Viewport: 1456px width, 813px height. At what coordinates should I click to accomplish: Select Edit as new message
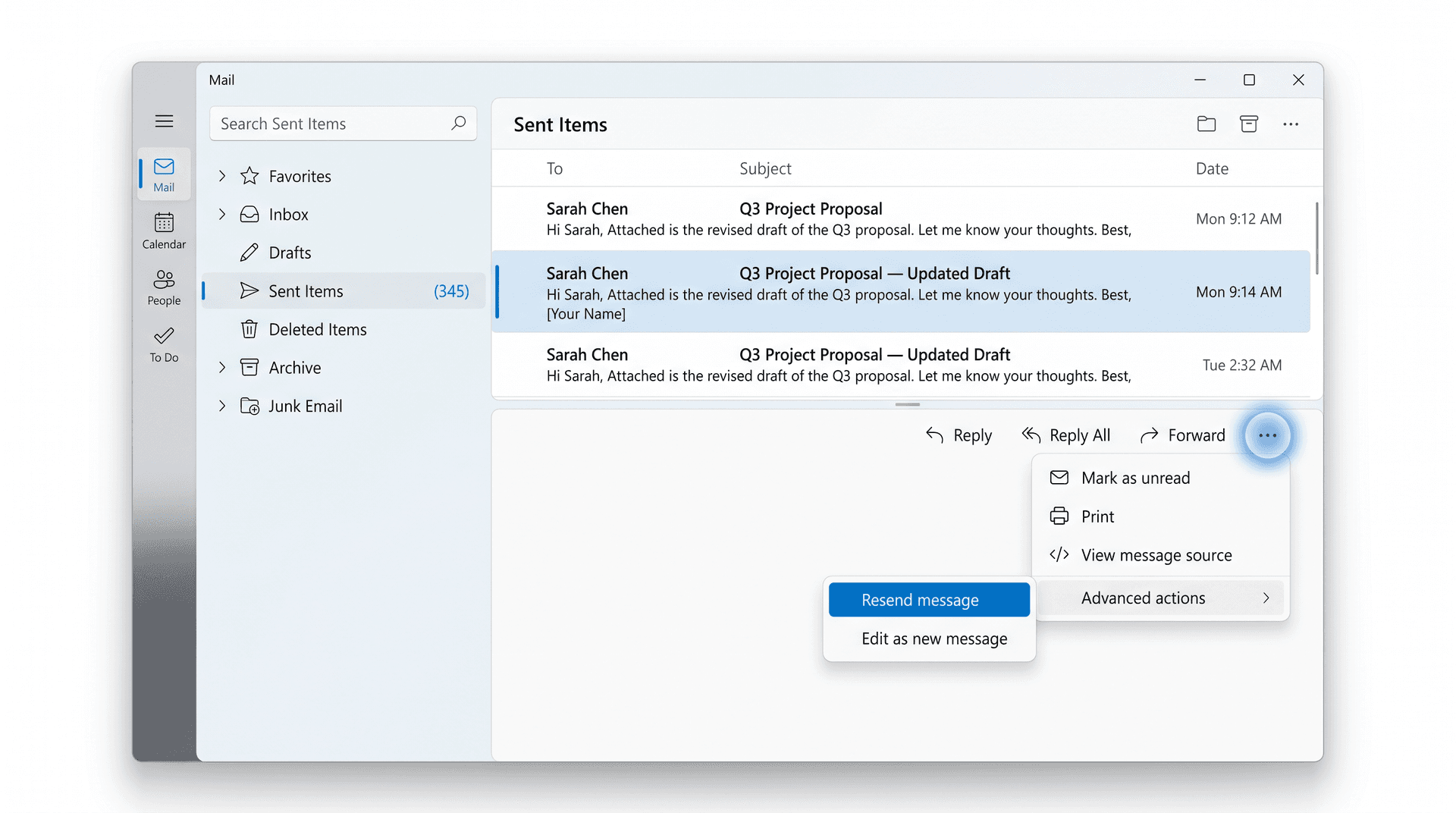coord(934,639)
